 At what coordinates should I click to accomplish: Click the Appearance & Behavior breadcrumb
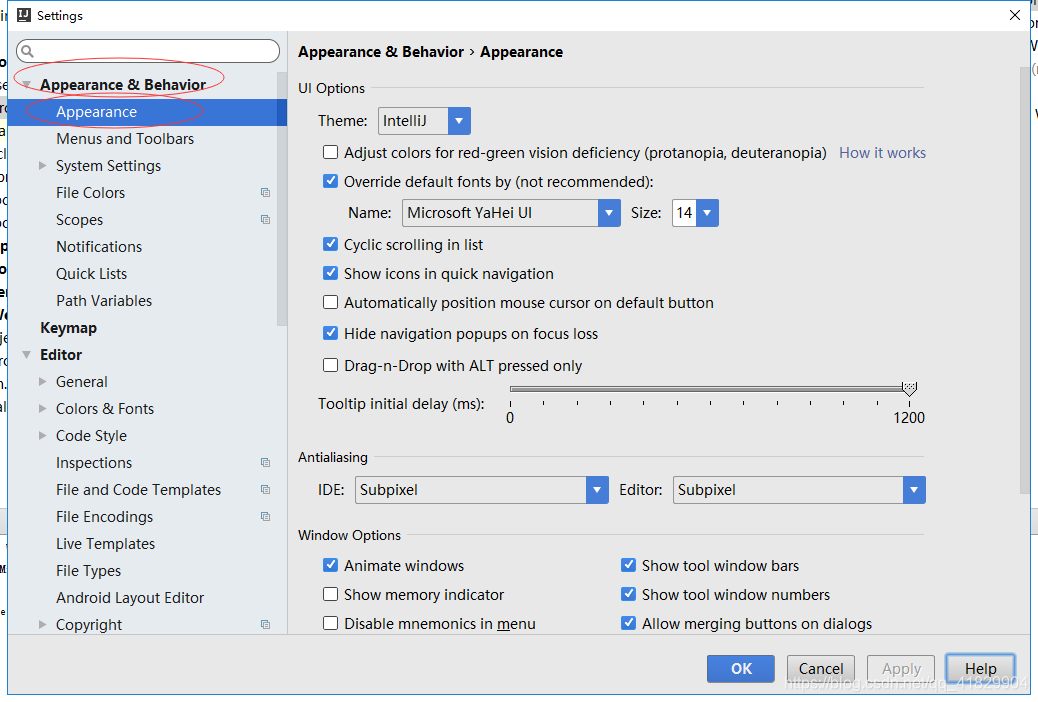tap(381, 52)
